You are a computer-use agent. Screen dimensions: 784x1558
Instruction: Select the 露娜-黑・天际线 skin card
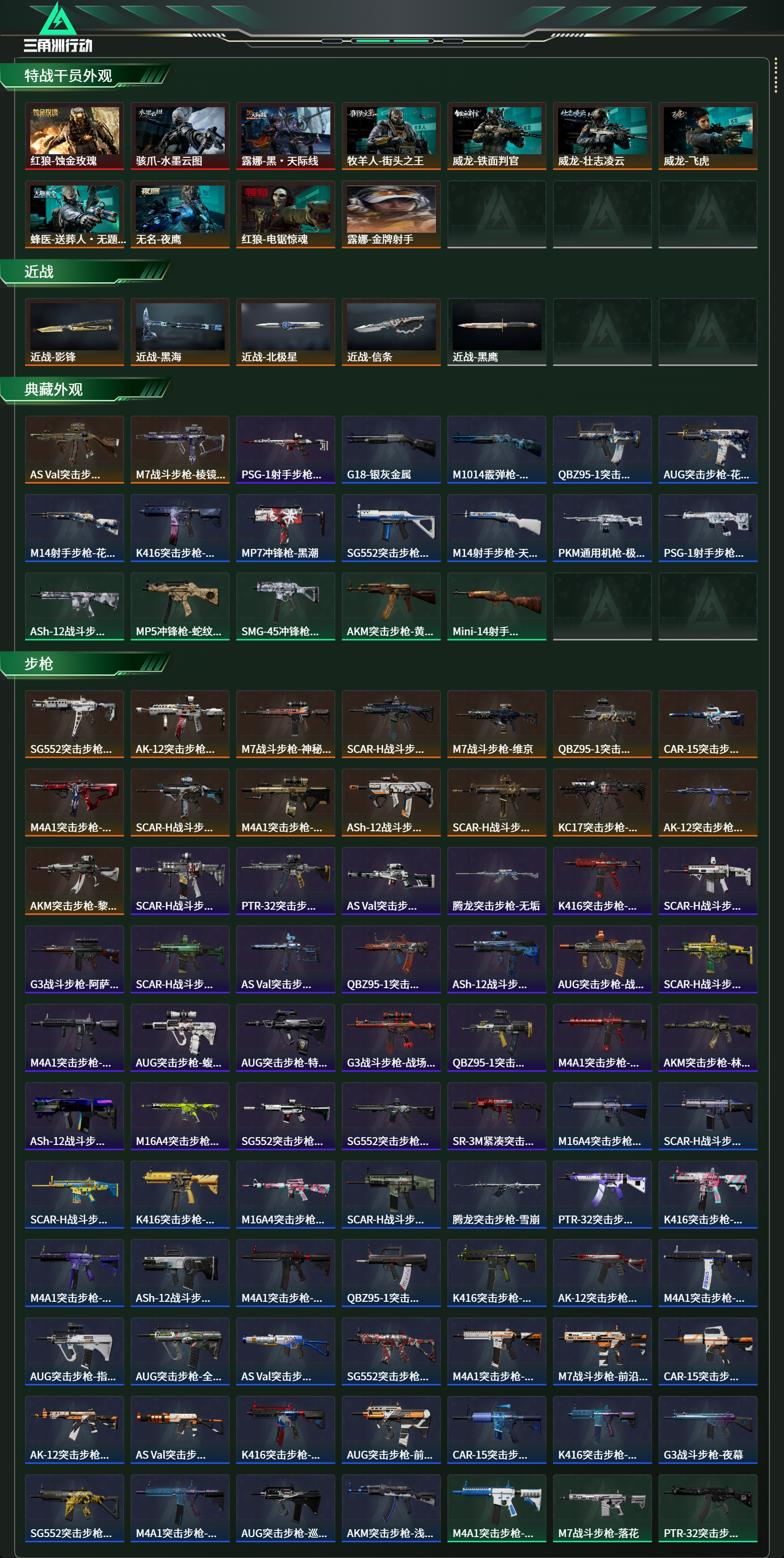285,135
